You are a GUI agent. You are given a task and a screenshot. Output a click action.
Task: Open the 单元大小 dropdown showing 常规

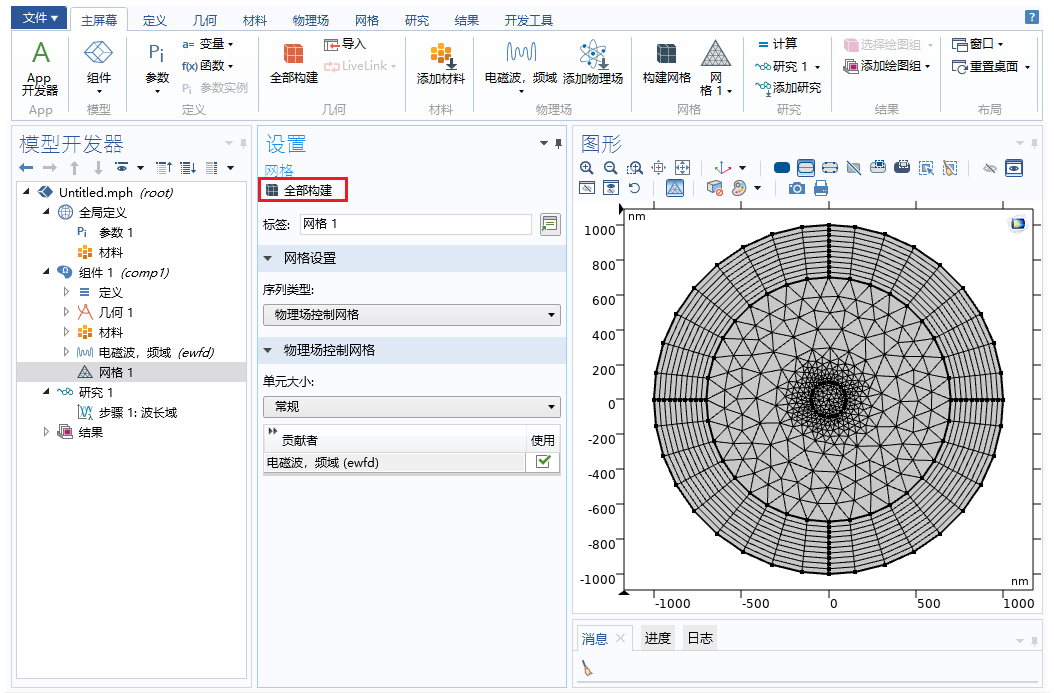(x=411, y=407)
